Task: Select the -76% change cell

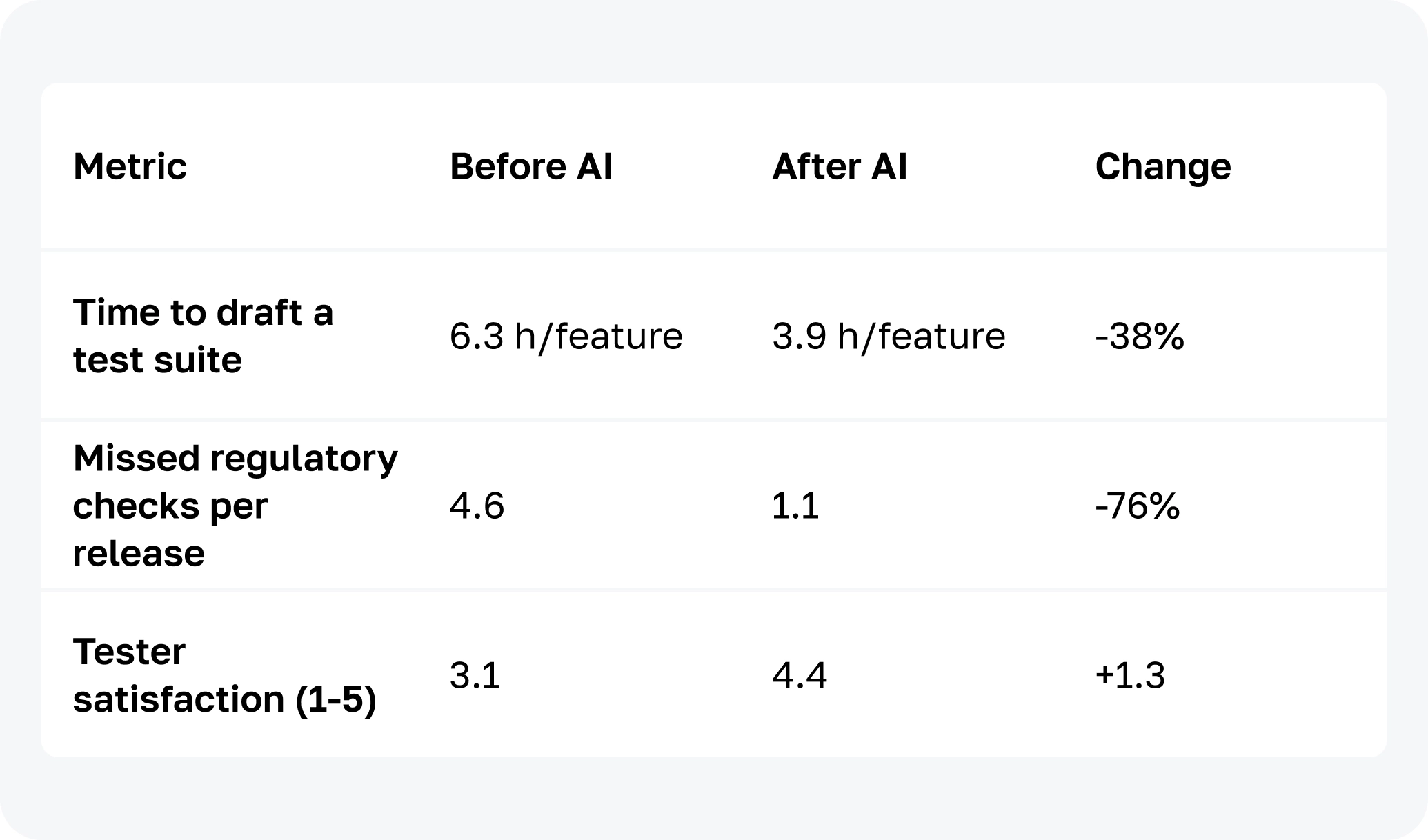Action: point(1137,506)
